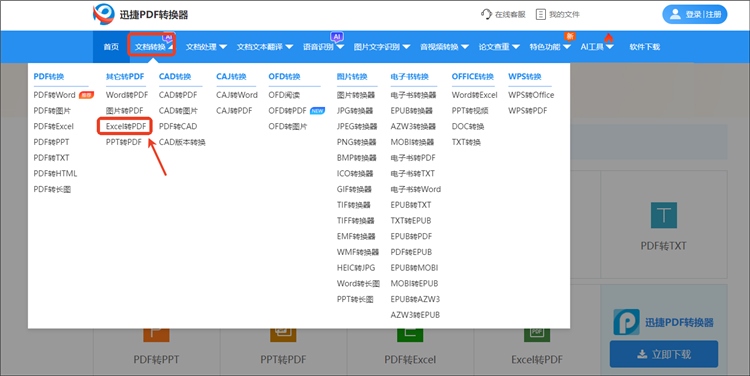Open MOBI转换器 option

tap(412, 142)
